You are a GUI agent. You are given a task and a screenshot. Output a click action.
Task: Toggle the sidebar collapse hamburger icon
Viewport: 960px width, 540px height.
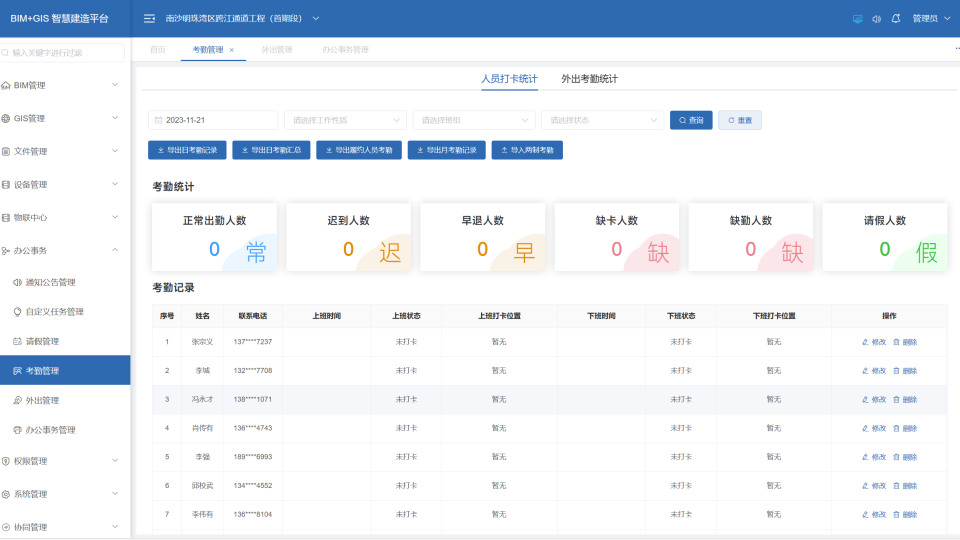149,18
